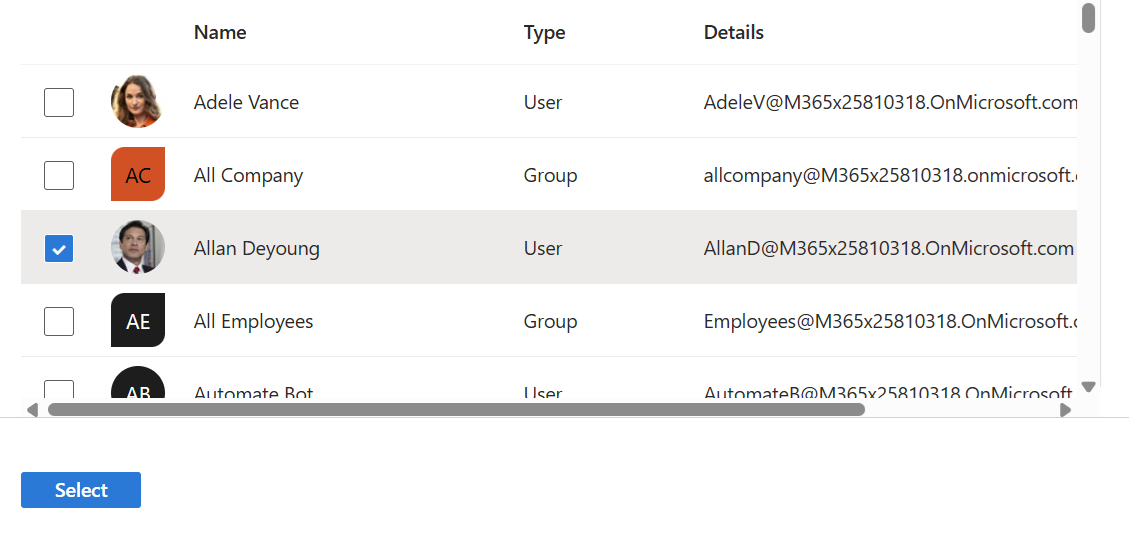Screen dimensions: 1129x537
Task: Enable the All Employees checkbox
Action: click(x=59, y=321)
